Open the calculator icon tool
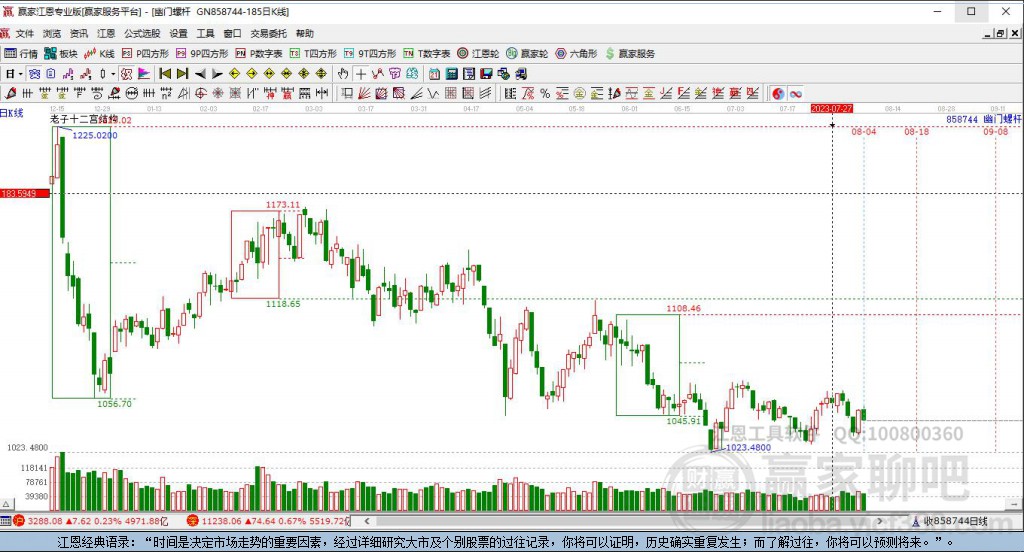 point(451,74)
